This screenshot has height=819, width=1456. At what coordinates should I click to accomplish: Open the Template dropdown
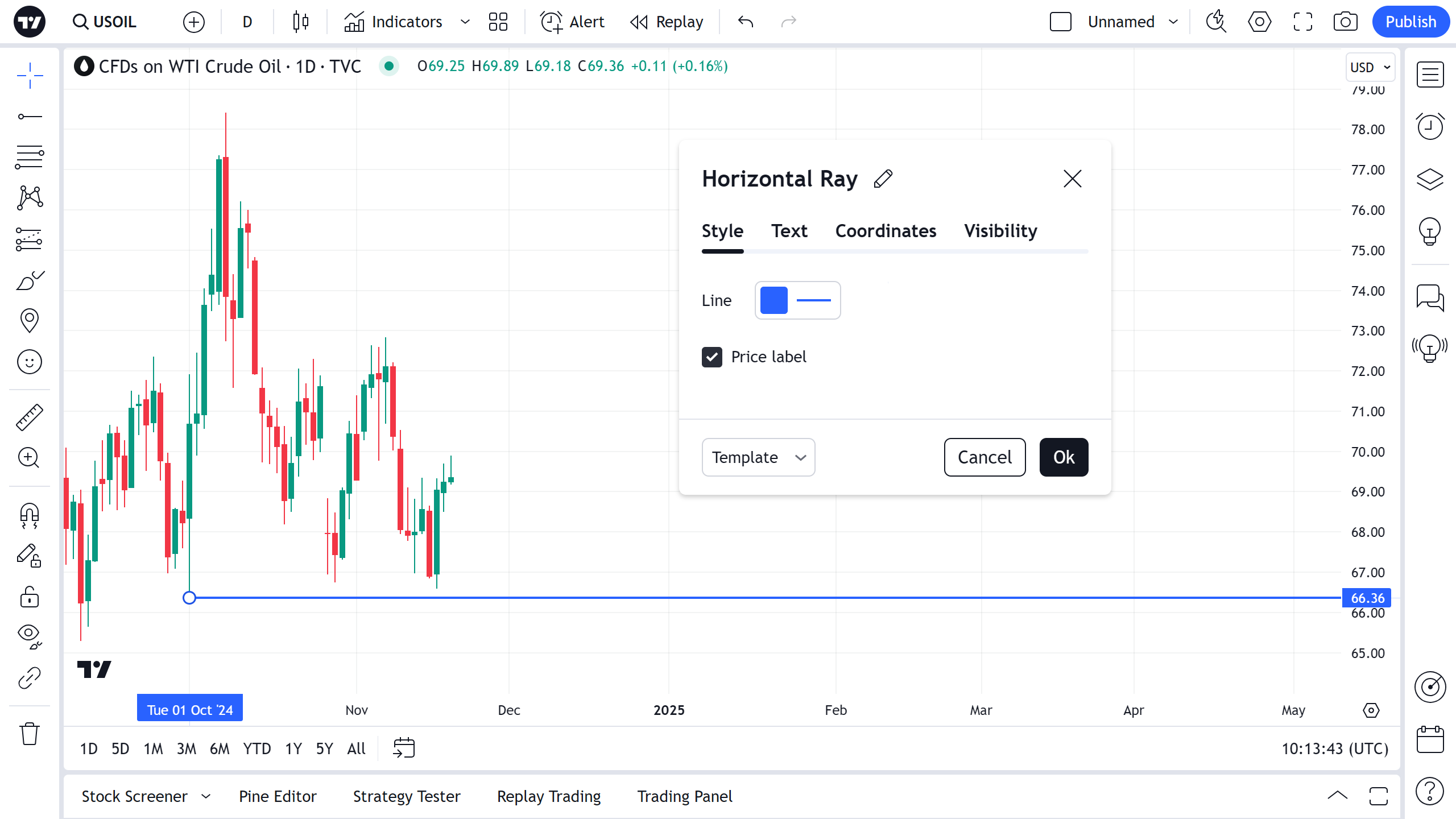[x=758, y=457]
